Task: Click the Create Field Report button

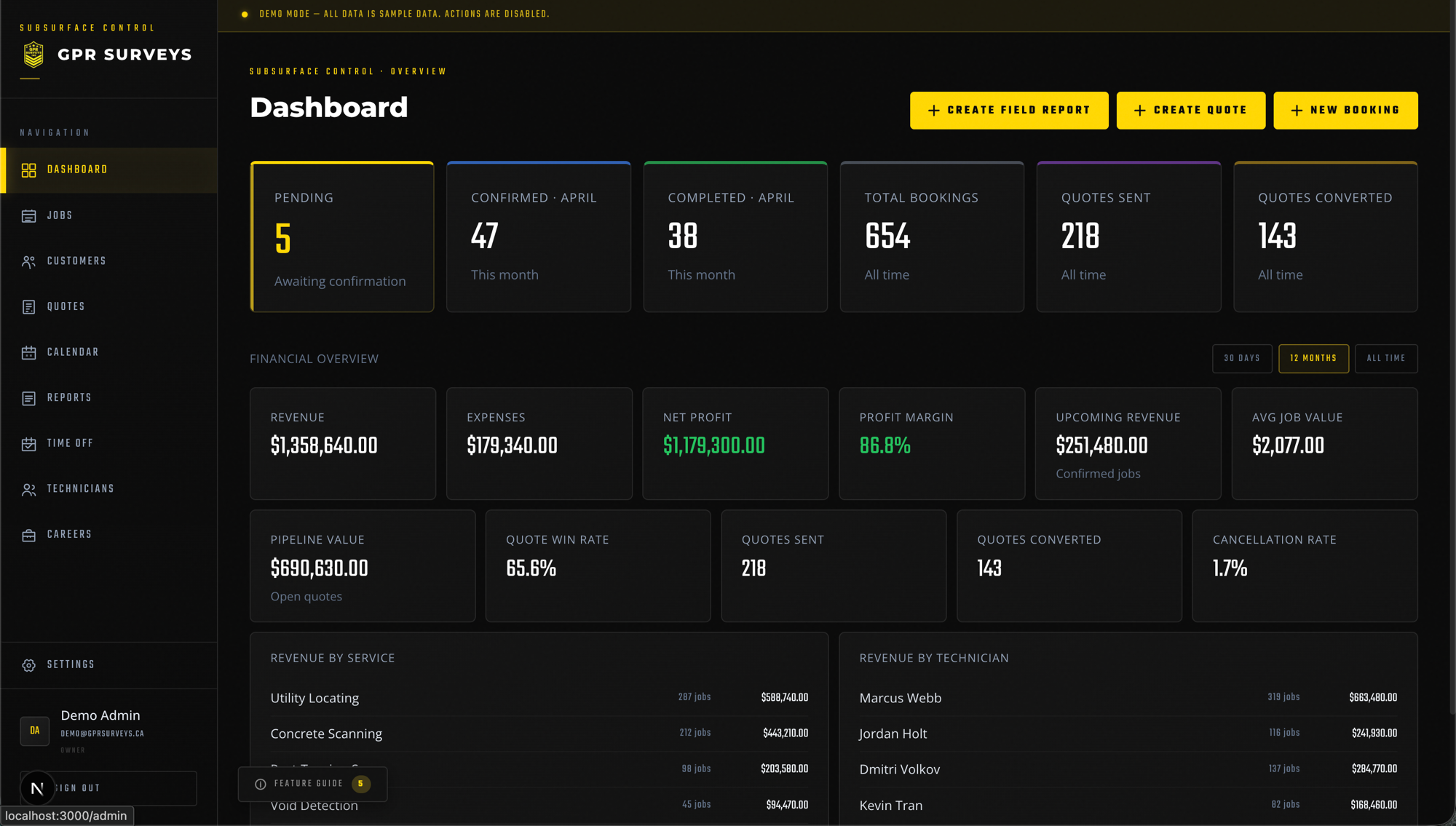Action: (1009, 111)
